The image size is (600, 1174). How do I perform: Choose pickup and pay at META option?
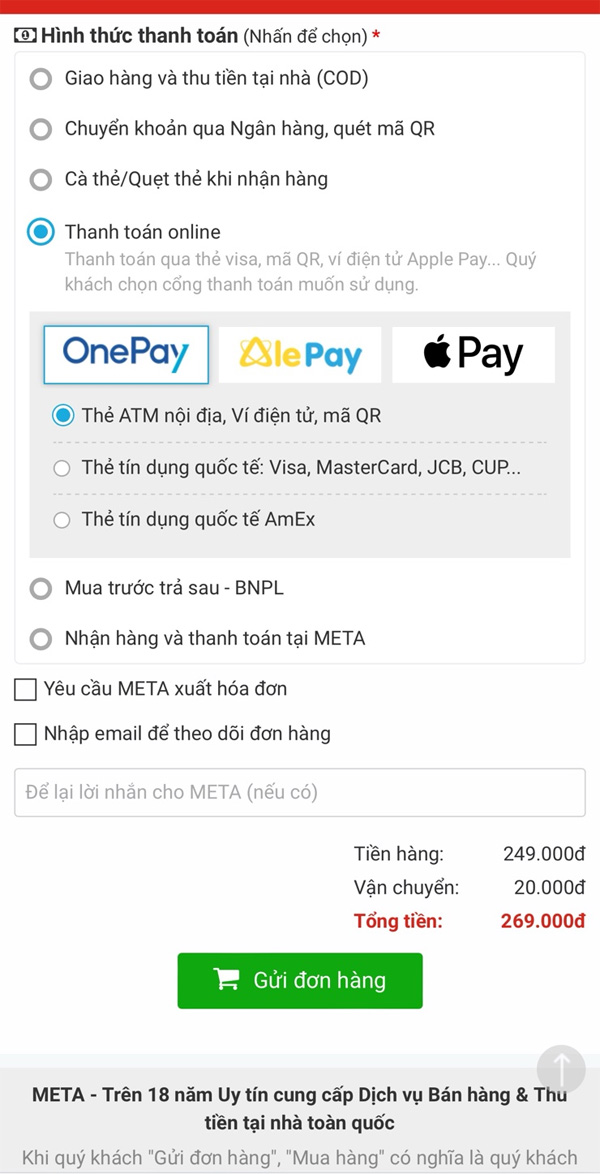pos(41,638)
